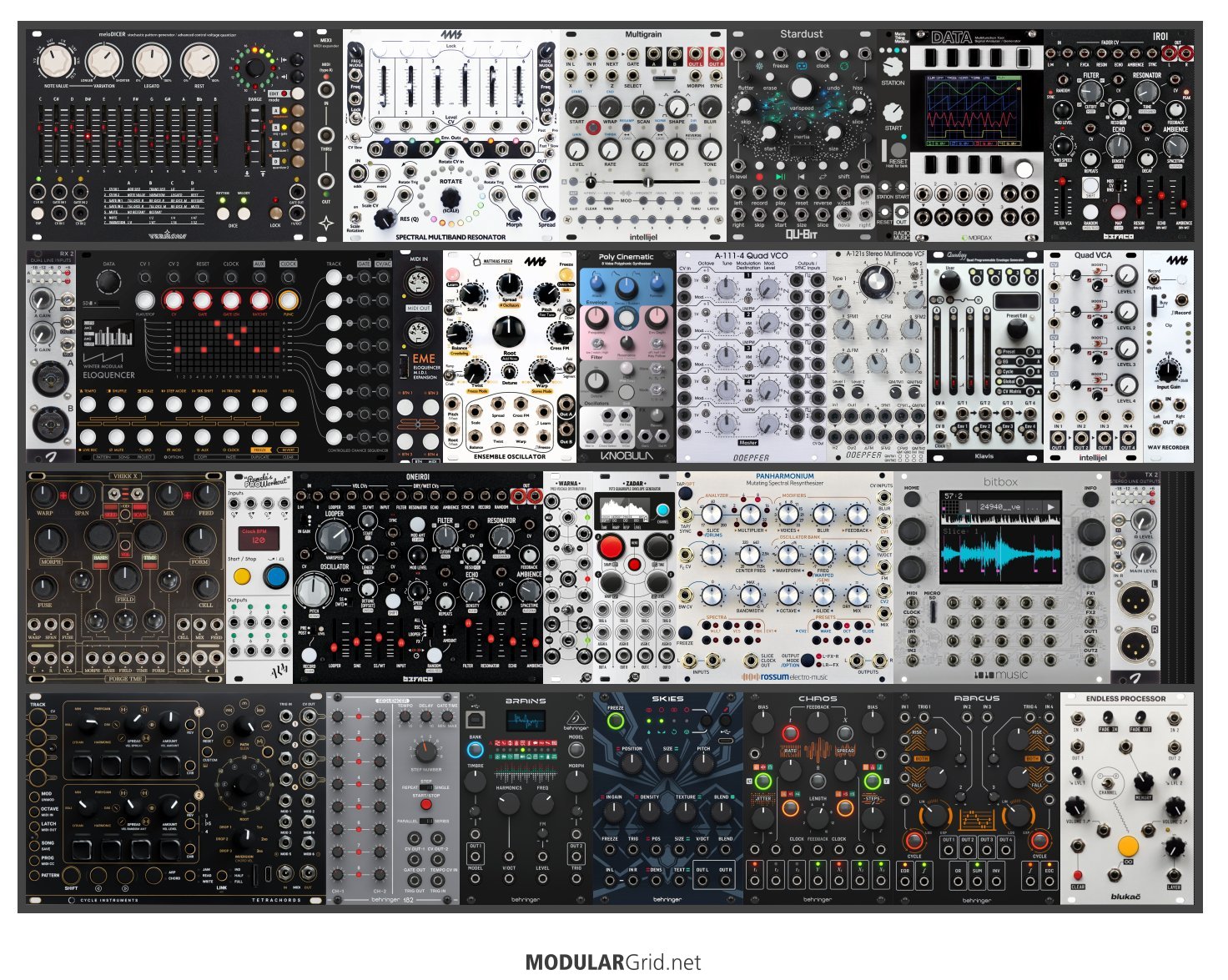Click the REST knob on meloDICER
Screen dimensions: 1228x980
pyautogui.click(x=200, y=61)
